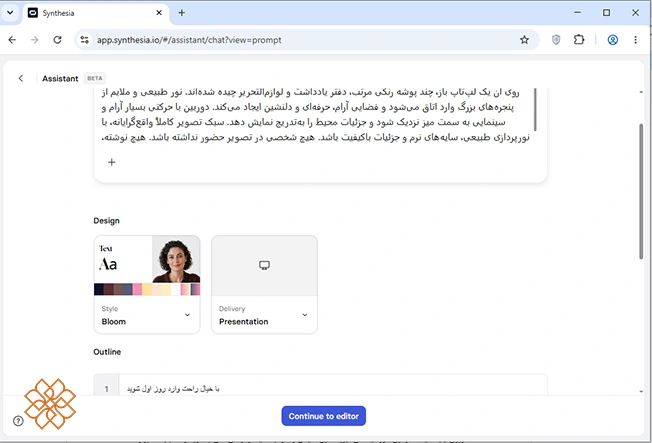
Task: Click the Persian prompt text area
Action: point(315,115)
